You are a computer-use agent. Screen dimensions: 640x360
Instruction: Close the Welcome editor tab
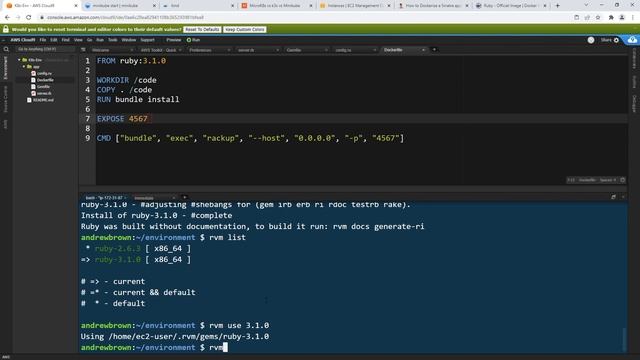131,50
